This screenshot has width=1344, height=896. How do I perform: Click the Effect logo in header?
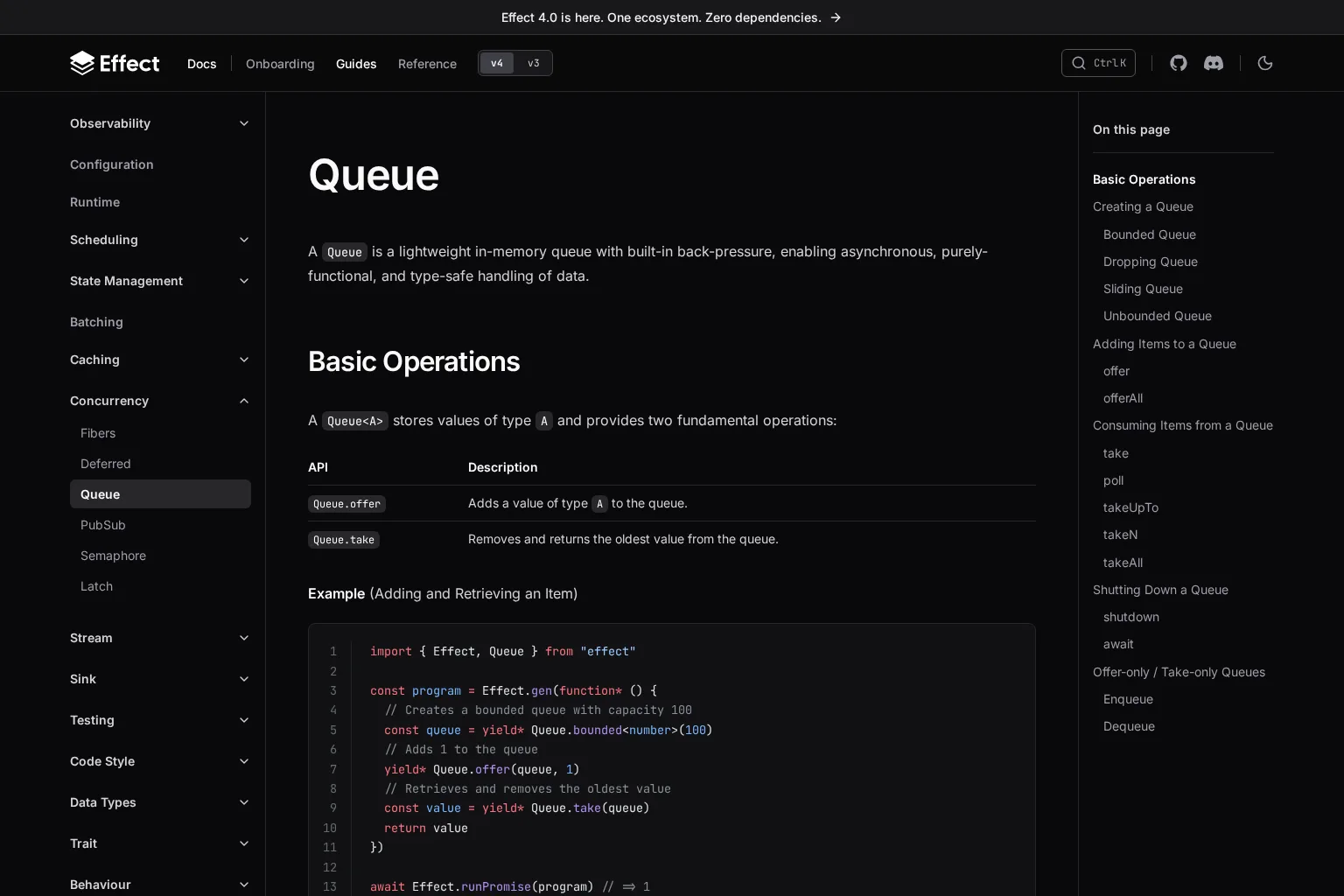[115, 63]
